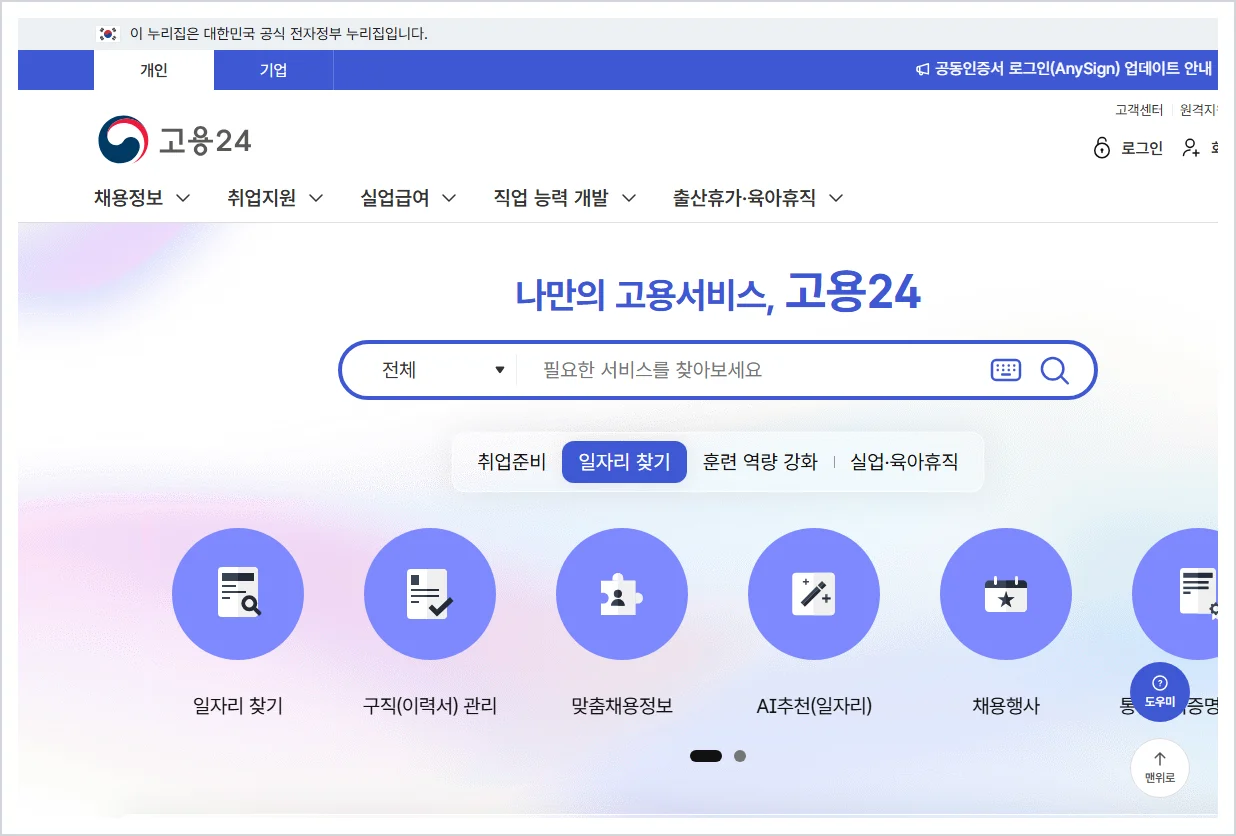The image size is (1236, 836).
Task: Click the first carousel page indicator
Action: pyautogui.click(x=706, y=756)
